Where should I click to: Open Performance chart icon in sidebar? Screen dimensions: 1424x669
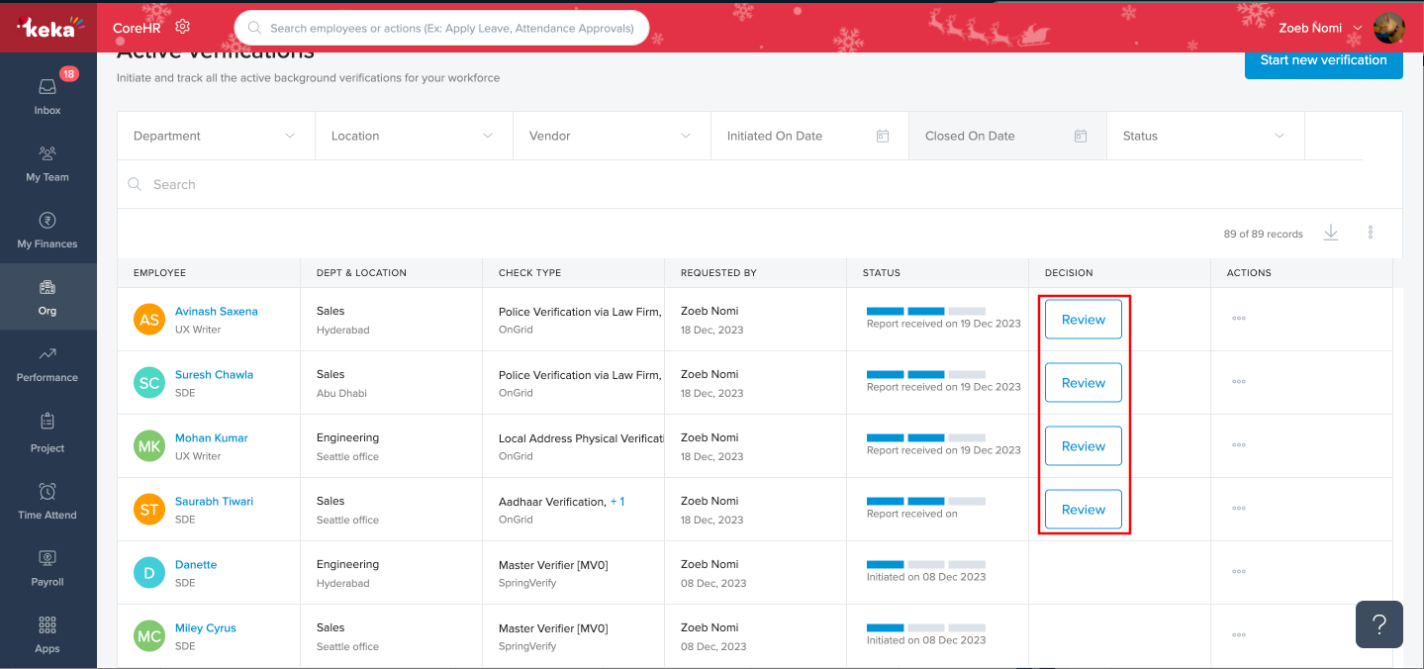pyautogui.click(x=47, y=355)
